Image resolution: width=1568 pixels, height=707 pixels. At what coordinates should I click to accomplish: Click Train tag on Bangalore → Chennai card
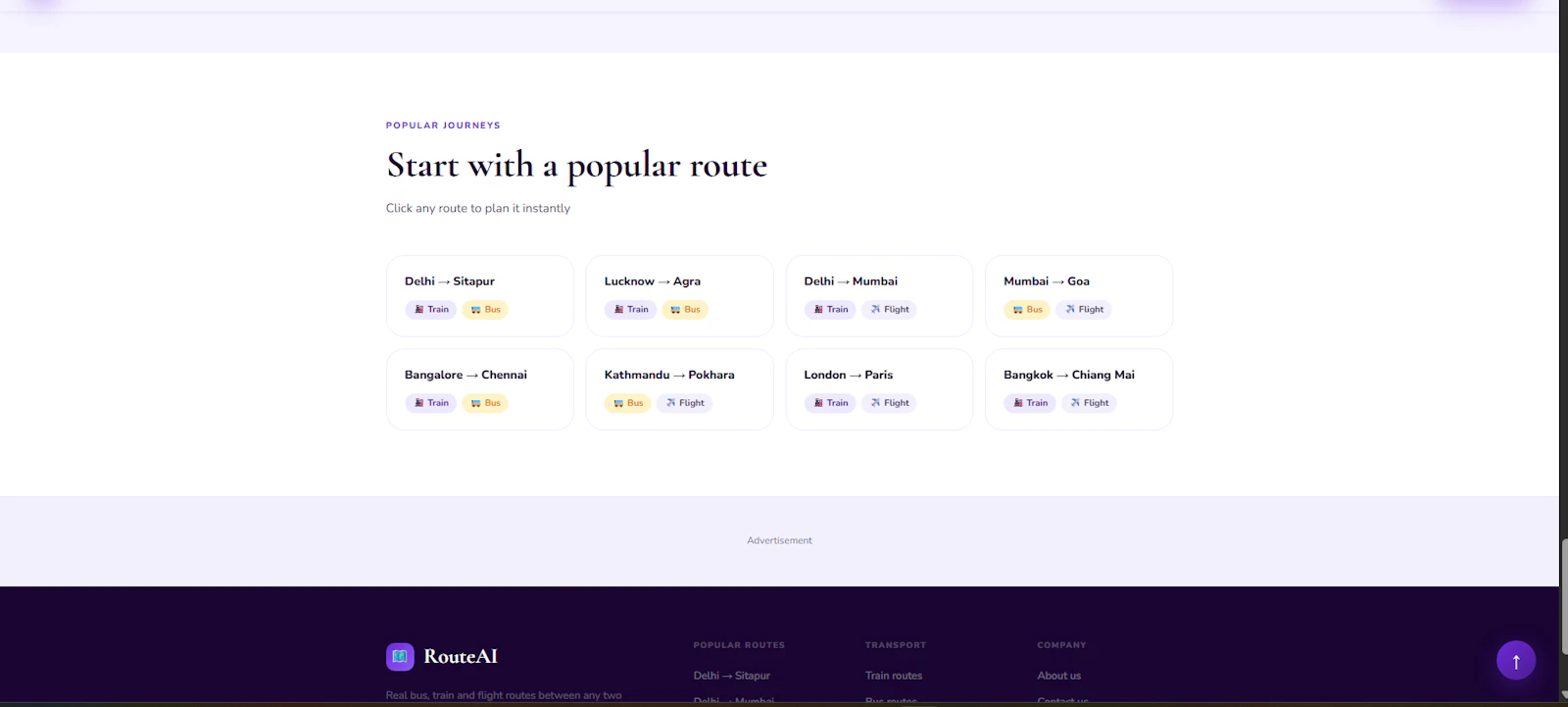coord(431,403)
